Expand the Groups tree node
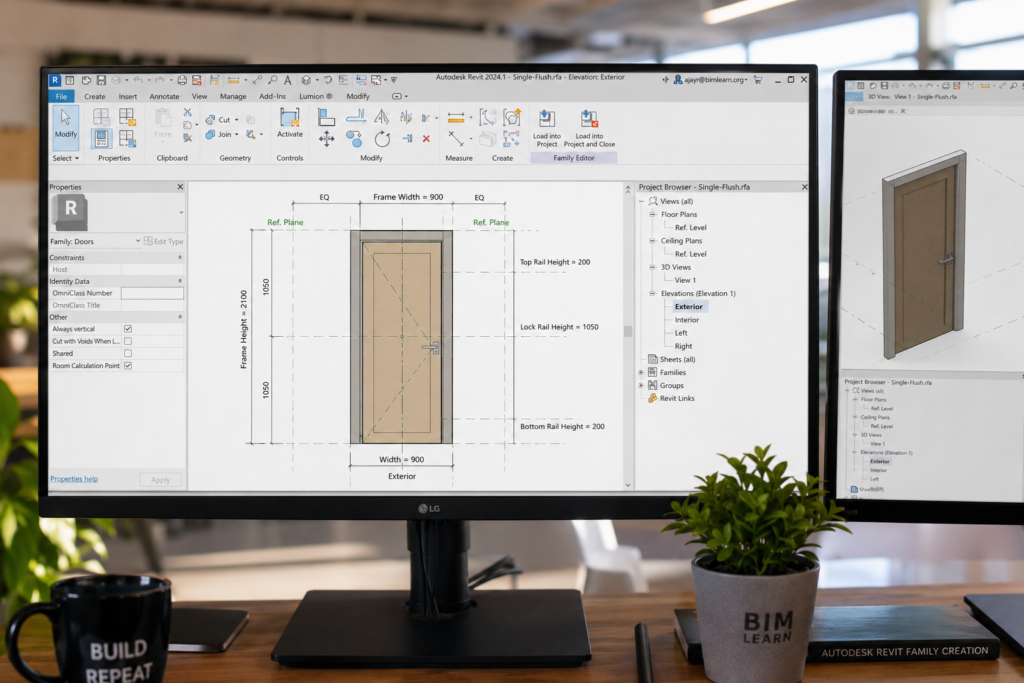This screenshot has height=683, width=1024. [x=641, y=385]
